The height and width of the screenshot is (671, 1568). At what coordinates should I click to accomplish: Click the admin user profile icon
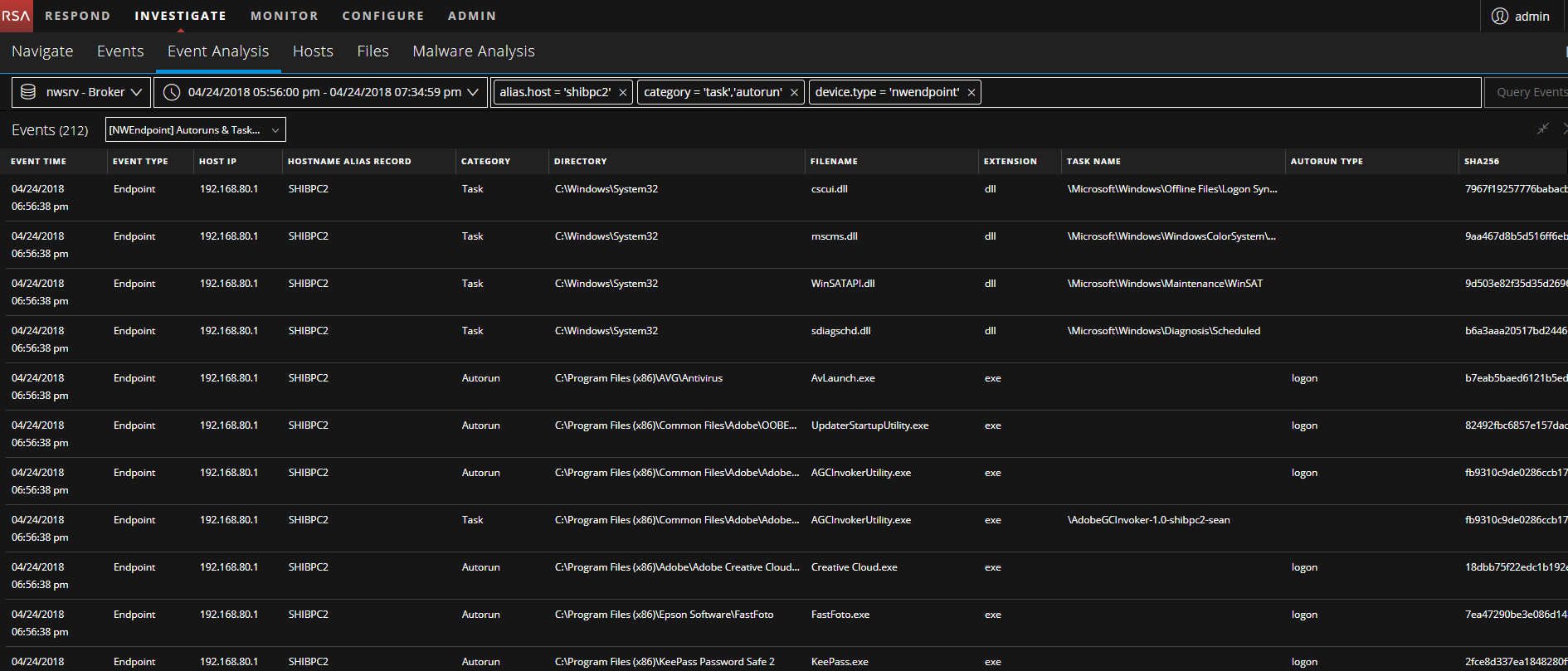[x=1499, y=16]
